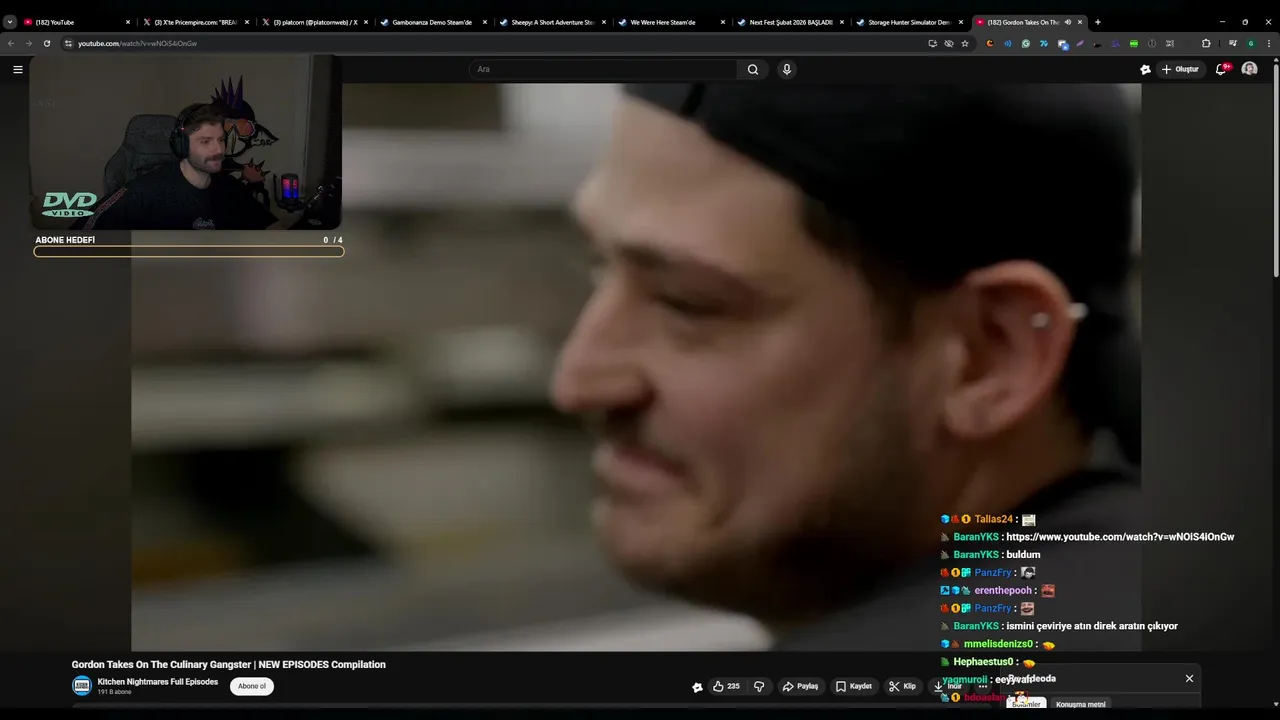The image size is (1280, 720).
Task: Go forward in browser history
Action: 28,43
